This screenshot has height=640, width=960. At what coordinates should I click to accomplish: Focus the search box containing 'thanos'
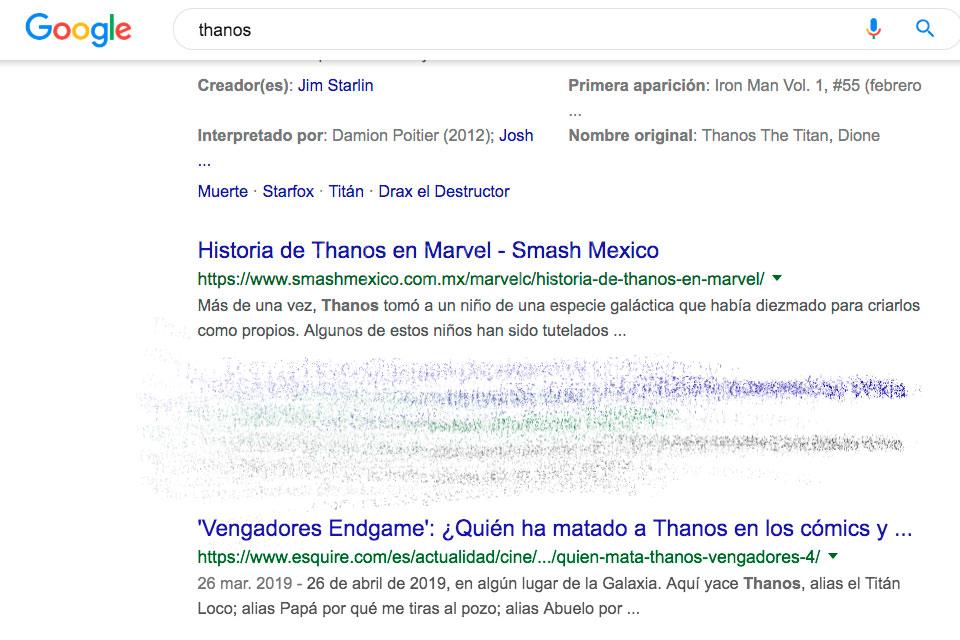[x=500, y=30]
